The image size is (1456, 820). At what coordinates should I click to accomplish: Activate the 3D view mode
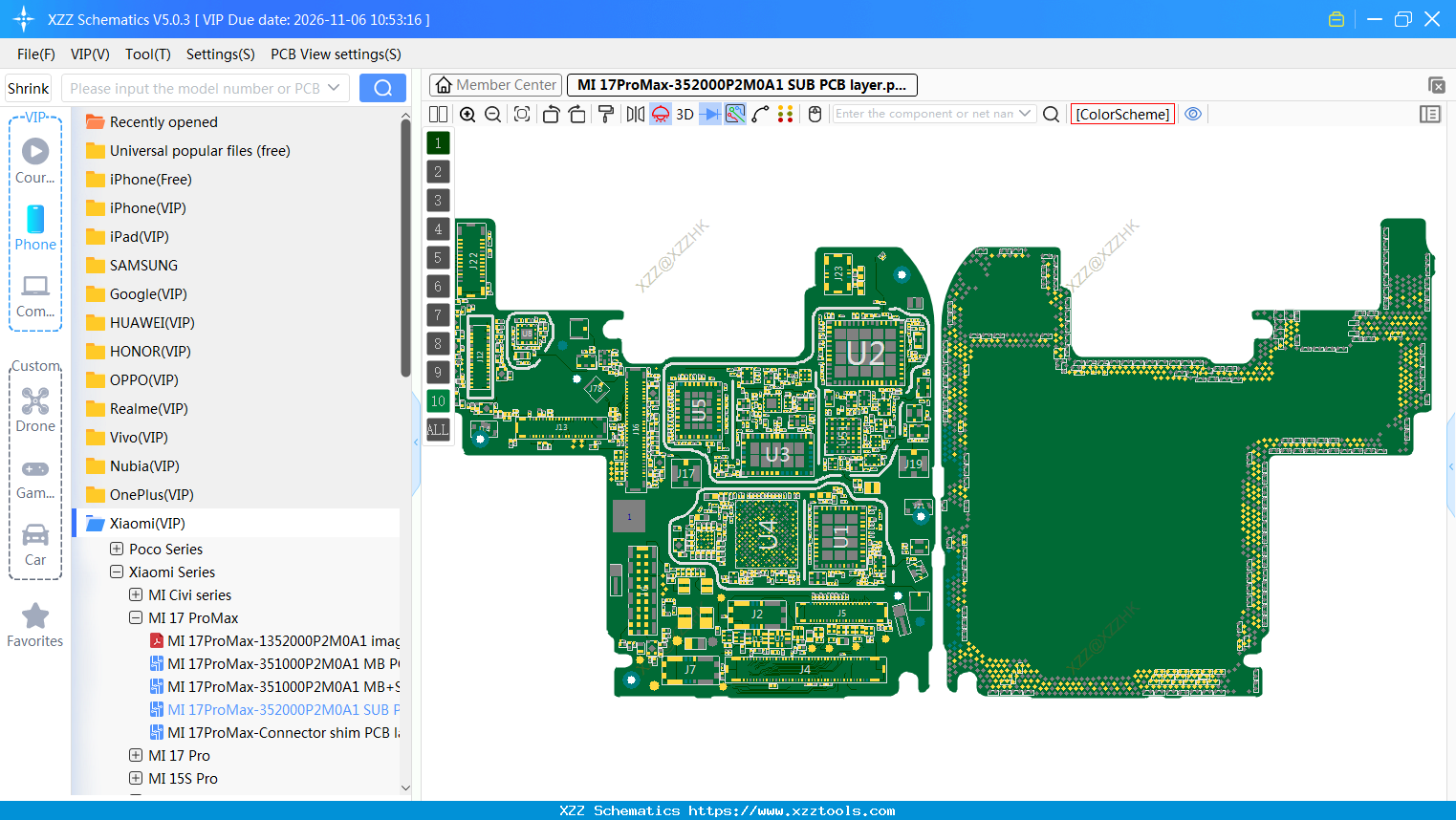pos(684,114)
